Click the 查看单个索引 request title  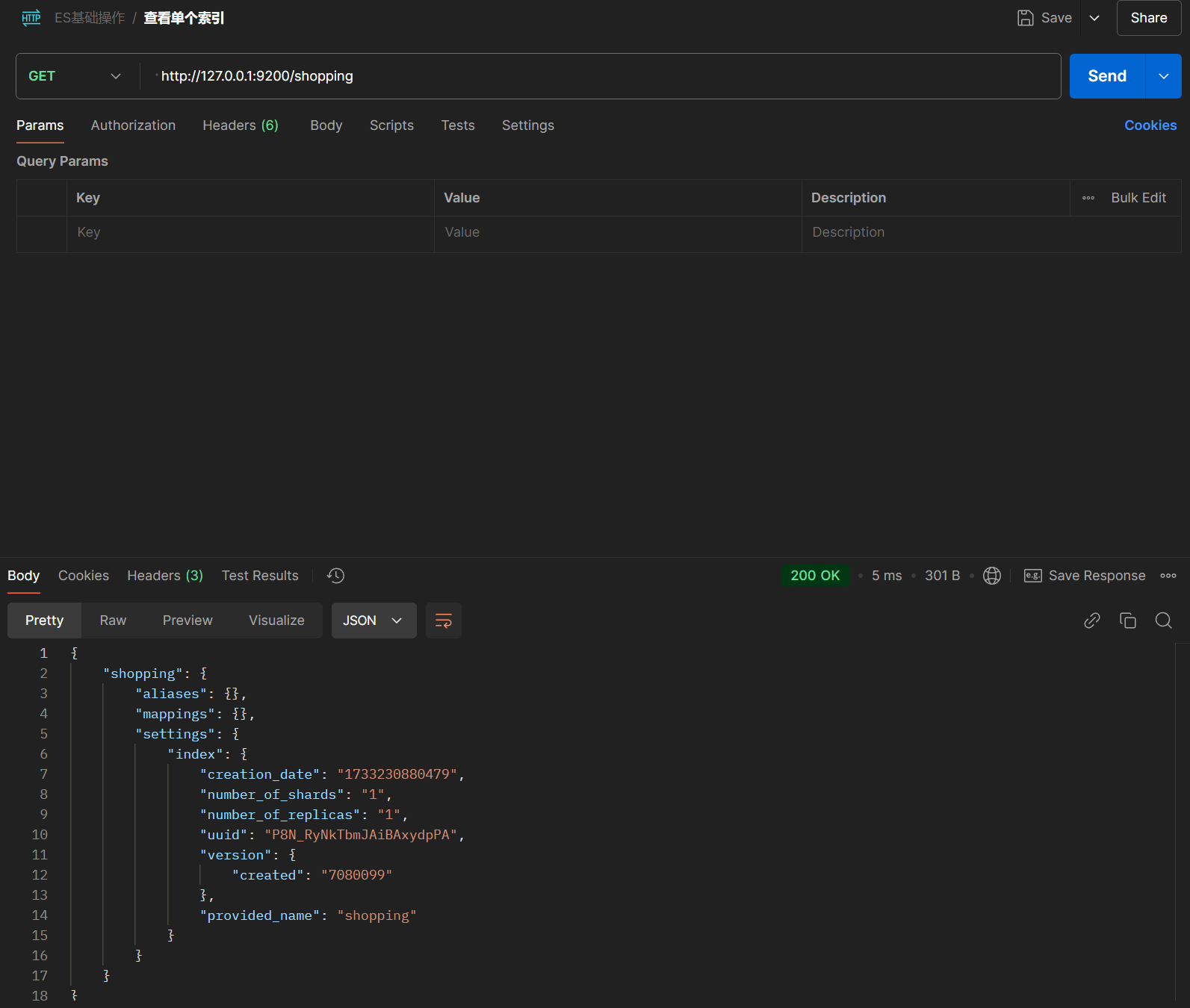click(184, 18)
